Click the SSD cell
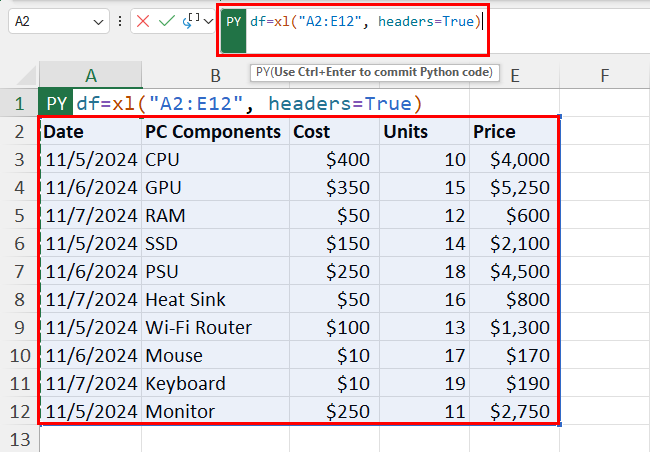The height and width of the screenshot is (452, 650). coord(215,243)
